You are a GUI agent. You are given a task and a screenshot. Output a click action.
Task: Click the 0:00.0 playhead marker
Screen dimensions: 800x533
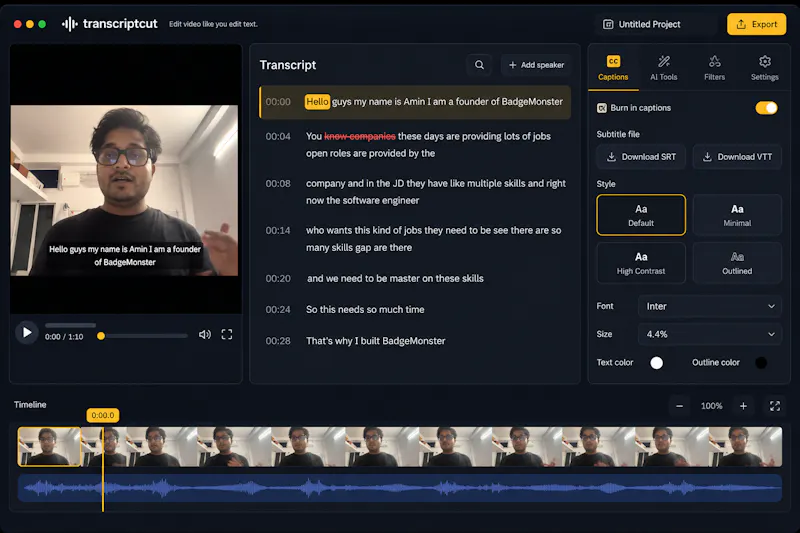(103, 415)
